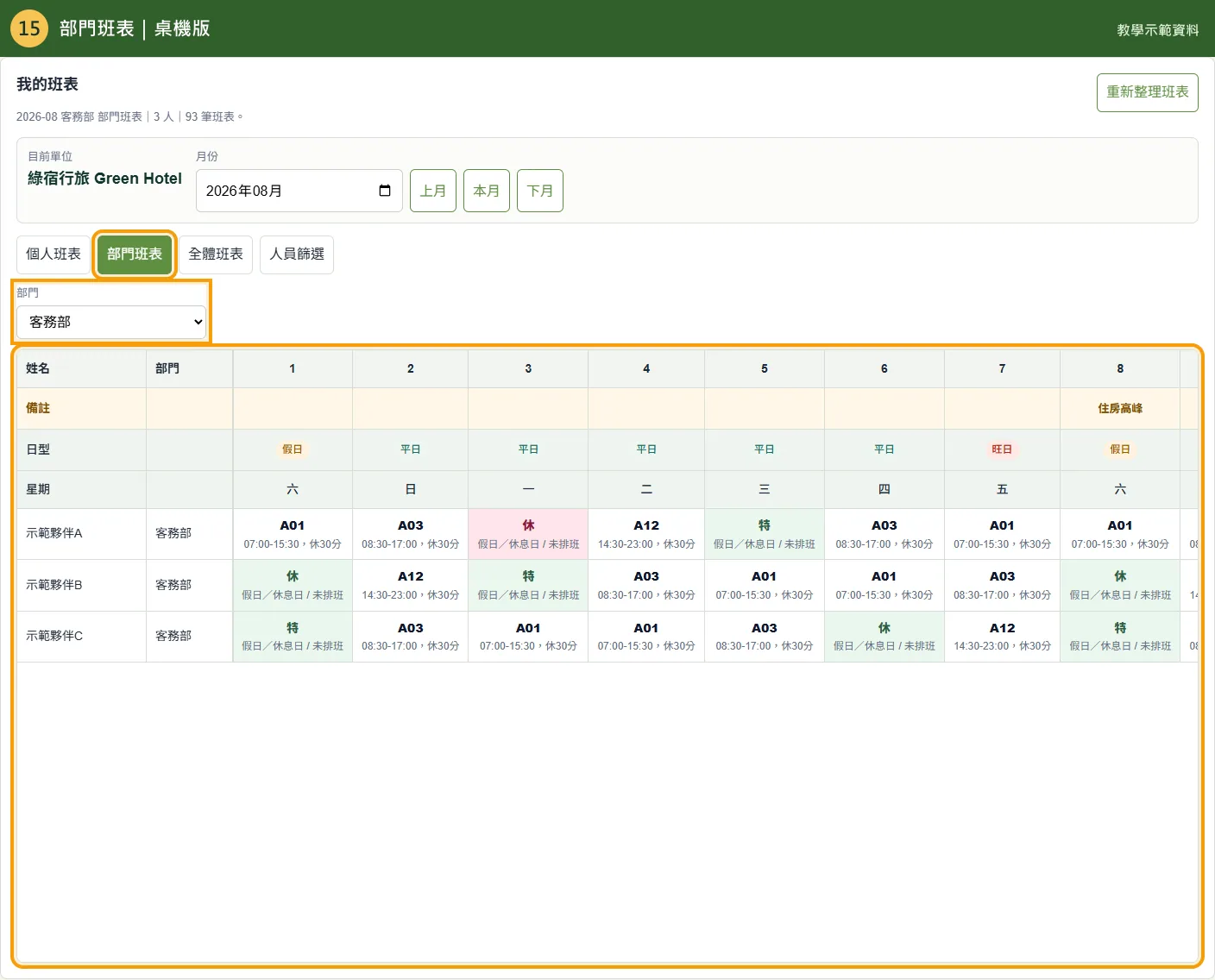Open 示範夥伴C's 休 cell on day 6
The height and width of the screenshot is (980, 1215).
point(884,637)
